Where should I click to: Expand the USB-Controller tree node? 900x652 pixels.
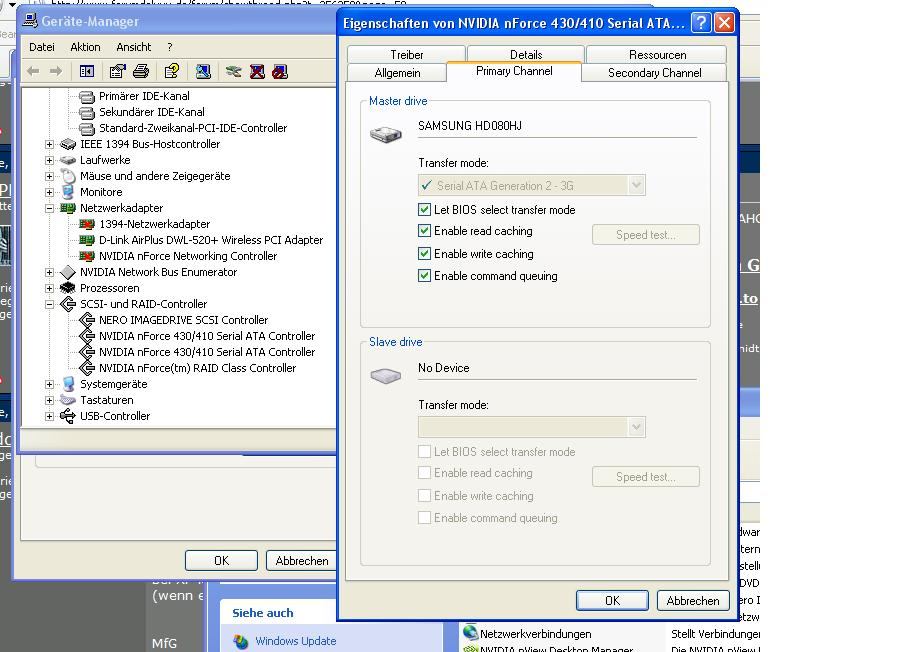tap(49, 416)
